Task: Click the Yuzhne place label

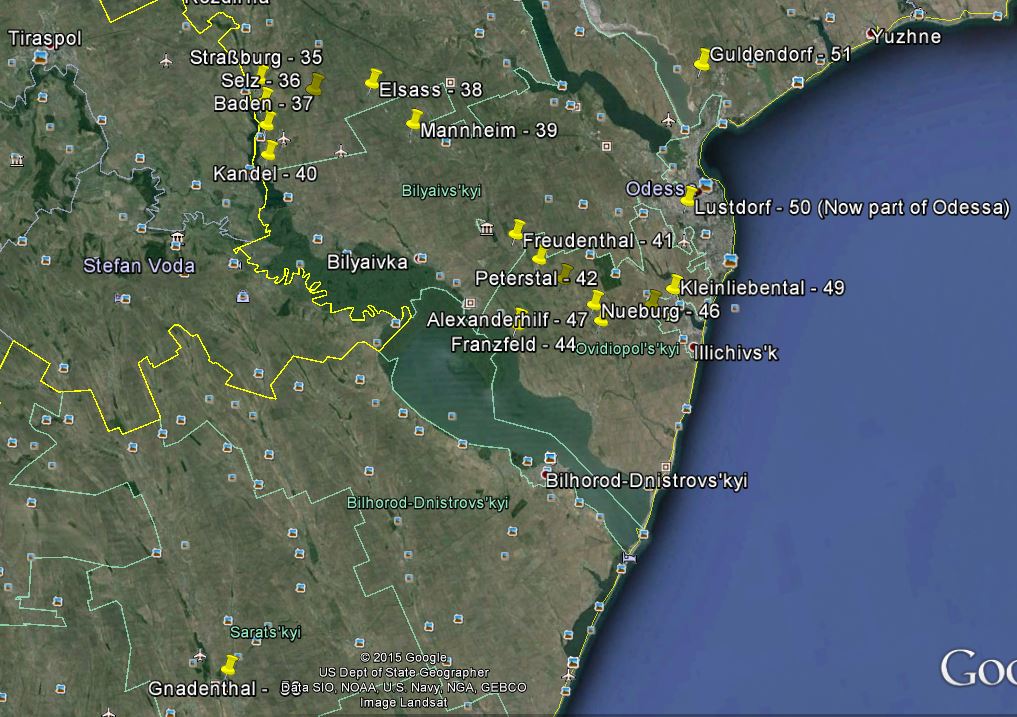Action: 905,37
